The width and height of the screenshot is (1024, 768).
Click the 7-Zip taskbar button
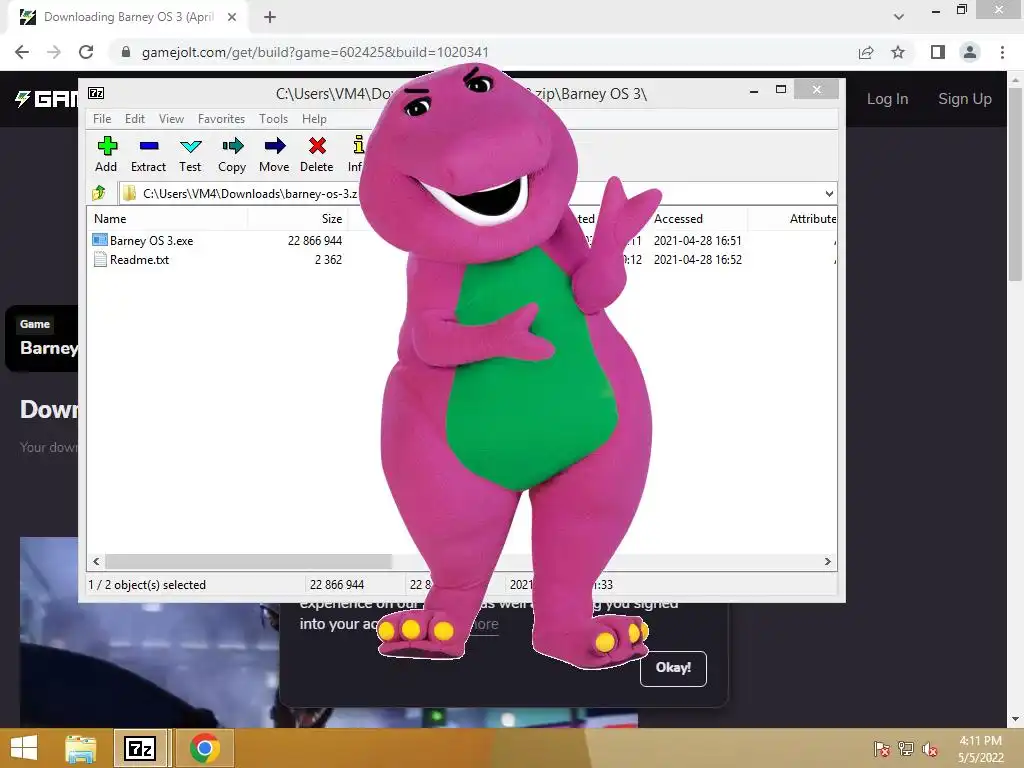click(140, 748)
